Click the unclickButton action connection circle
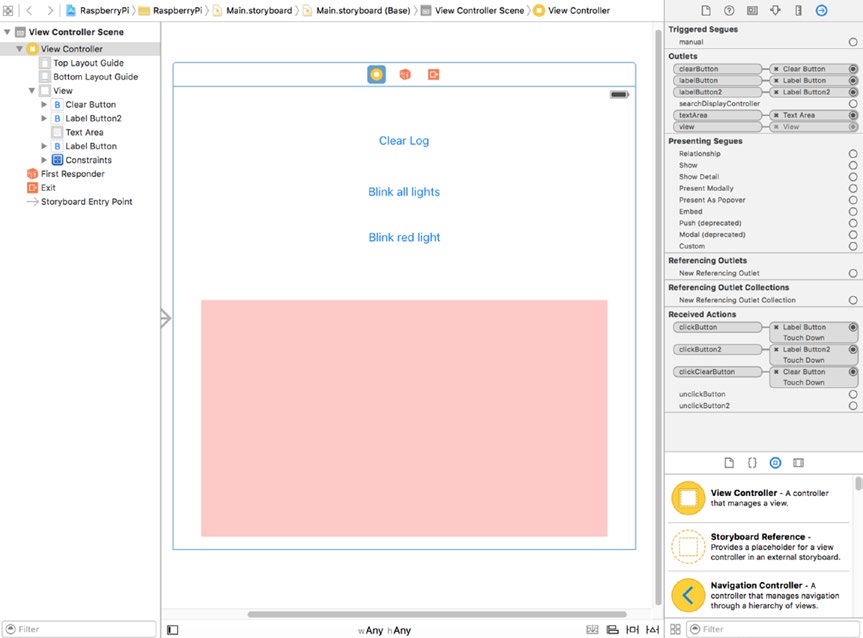This screenshot has height=638, width=863. pos(853,394)
